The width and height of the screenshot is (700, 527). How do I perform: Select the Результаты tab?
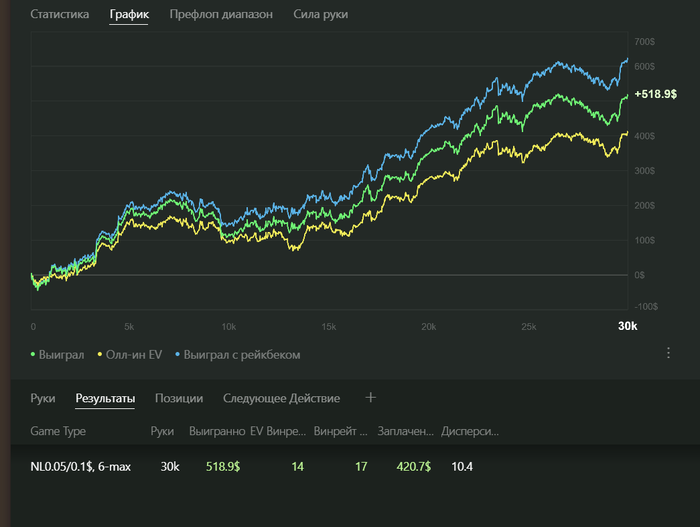coord(105,398)
